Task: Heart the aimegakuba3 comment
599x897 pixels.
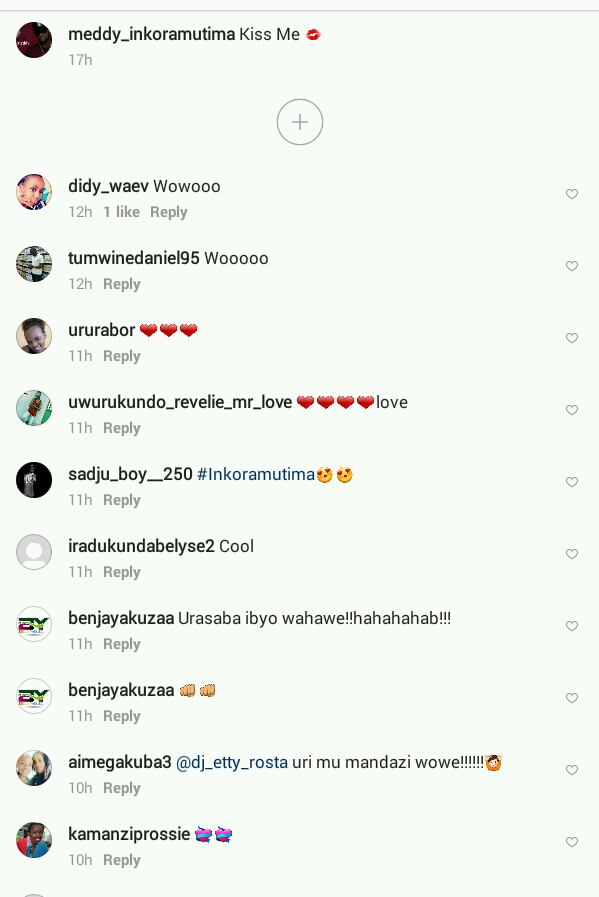Action: pyautogui.click(x=572, y=770)
